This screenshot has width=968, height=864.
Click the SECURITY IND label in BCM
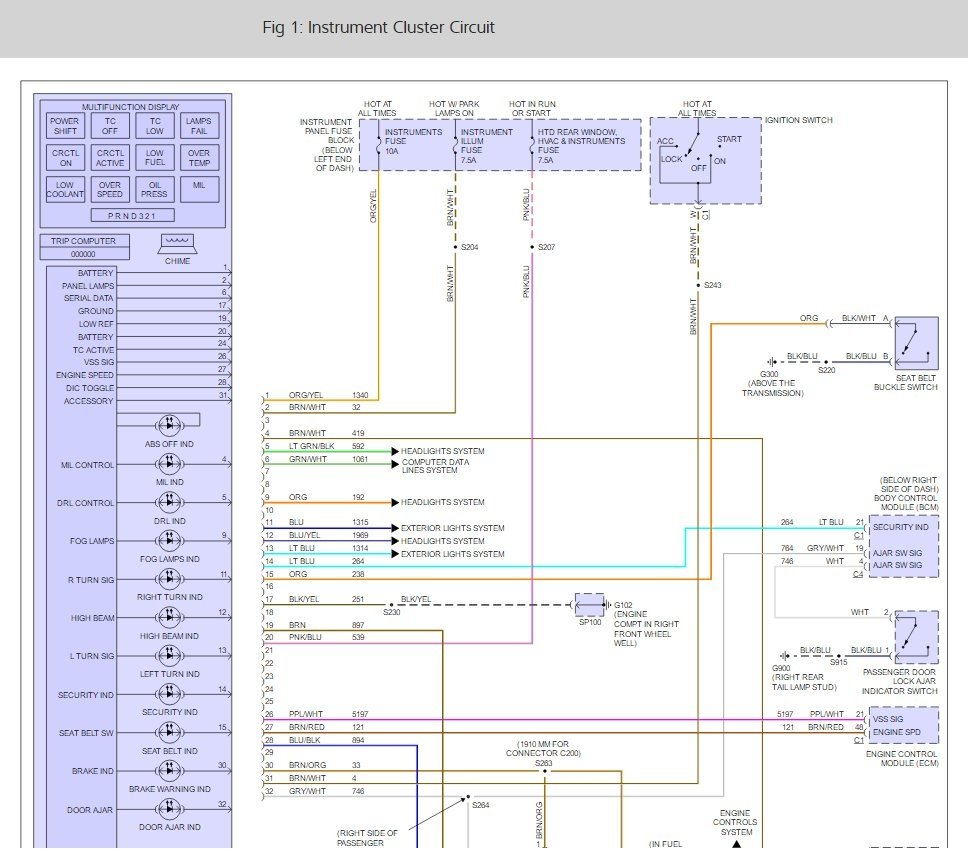tap(900, 527)
